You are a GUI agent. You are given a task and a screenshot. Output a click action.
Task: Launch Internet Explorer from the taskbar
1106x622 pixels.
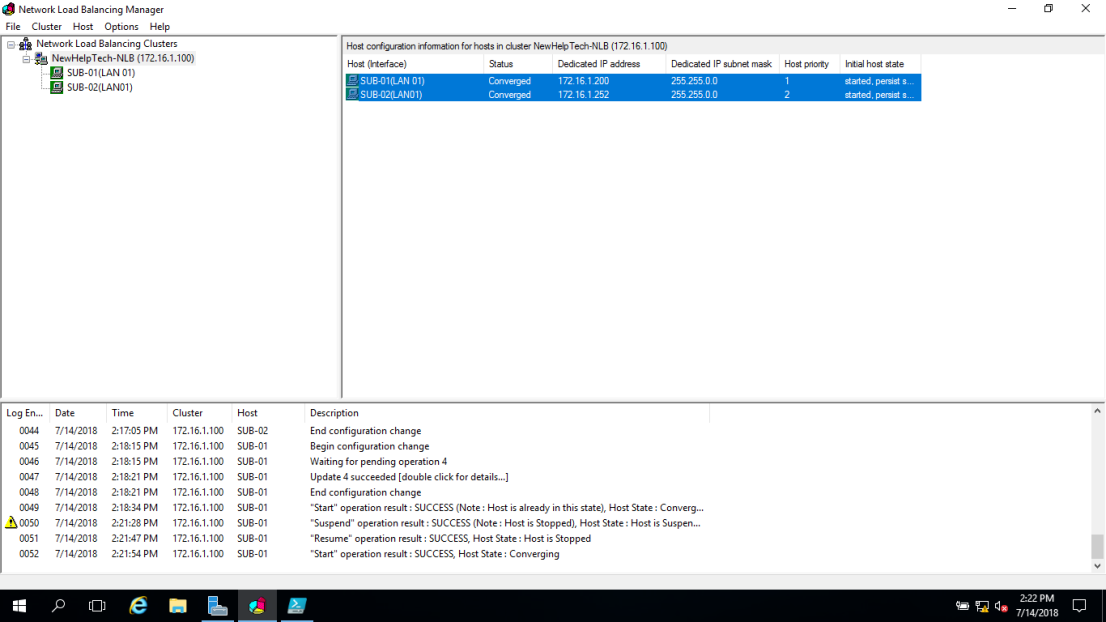click(x=138, y=606)
